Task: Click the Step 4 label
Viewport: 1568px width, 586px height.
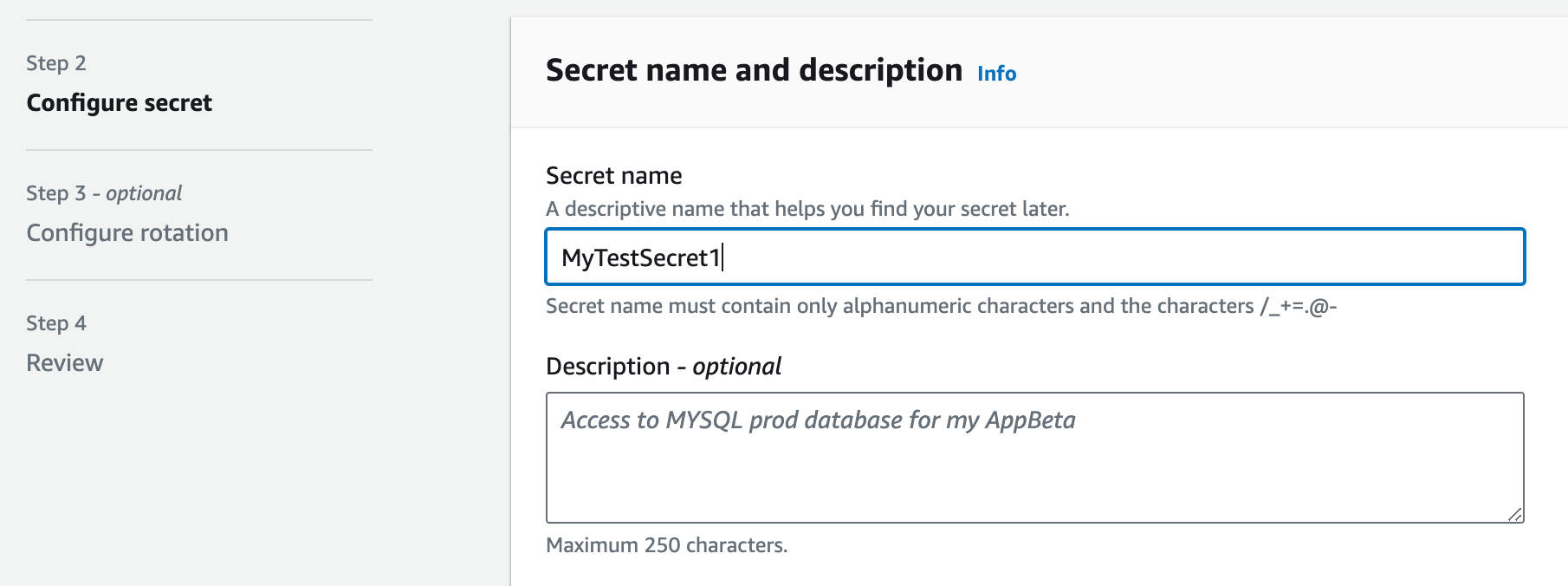Action: [x=56, y=323]
